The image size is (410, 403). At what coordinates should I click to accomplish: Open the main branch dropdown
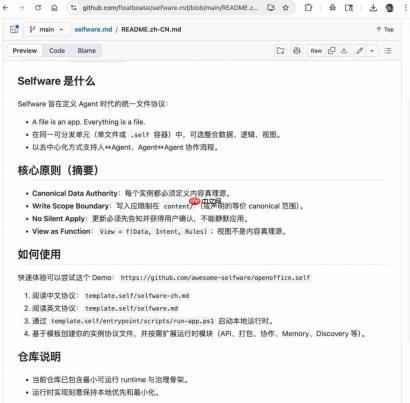tap(46, 29)
